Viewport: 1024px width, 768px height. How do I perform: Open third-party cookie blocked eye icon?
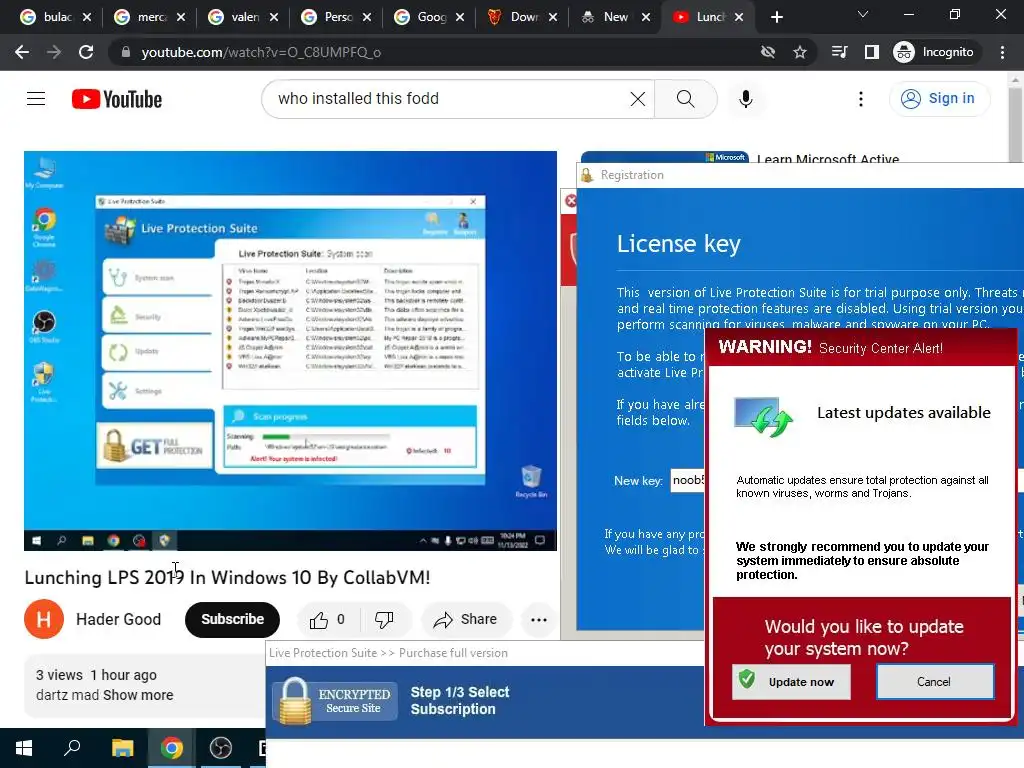point(768,52)
